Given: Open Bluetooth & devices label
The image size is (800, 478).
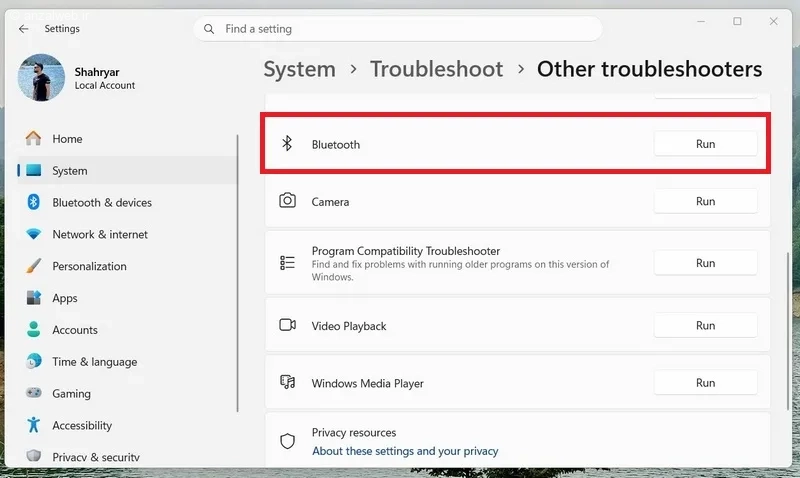Looking at the screenshot, I should click(102, 203).
